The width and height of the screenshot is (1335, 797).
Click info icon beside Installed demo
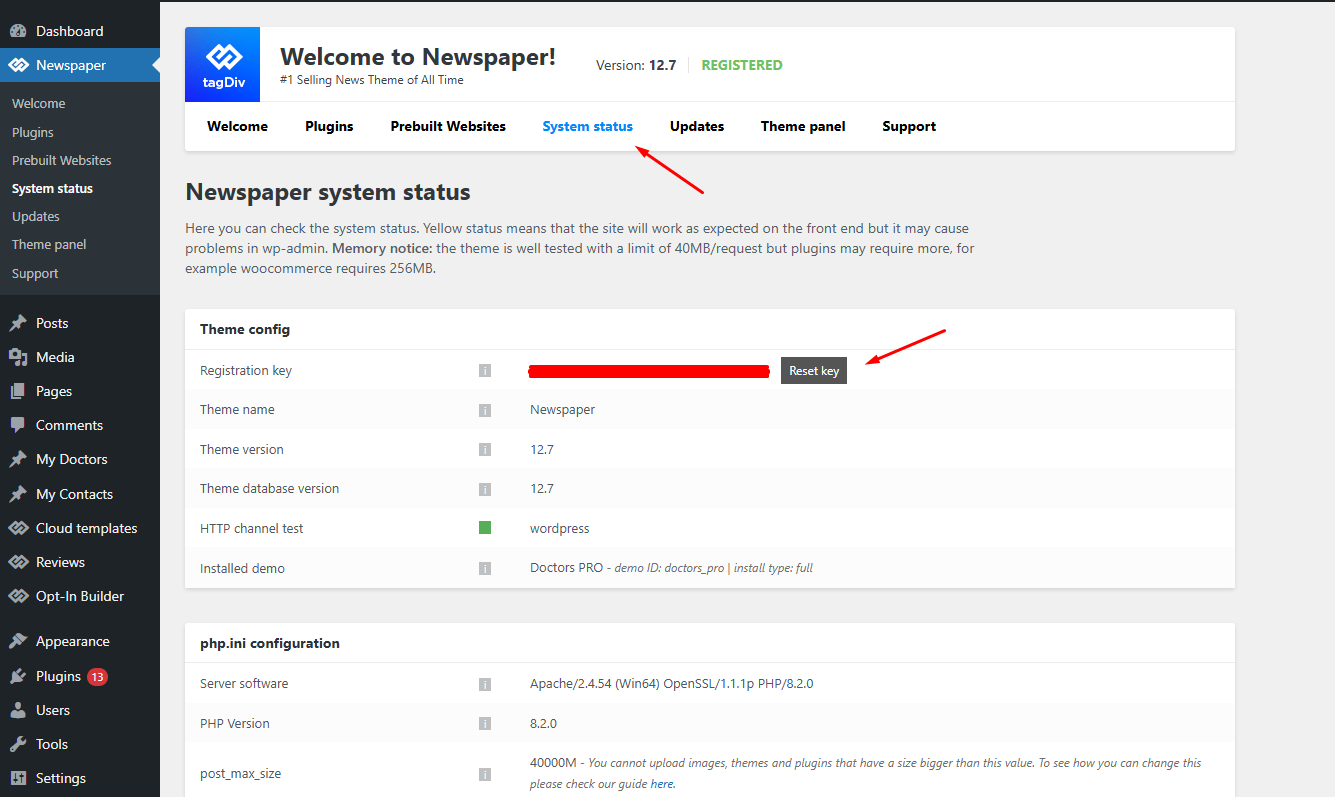tap(485, 568)
